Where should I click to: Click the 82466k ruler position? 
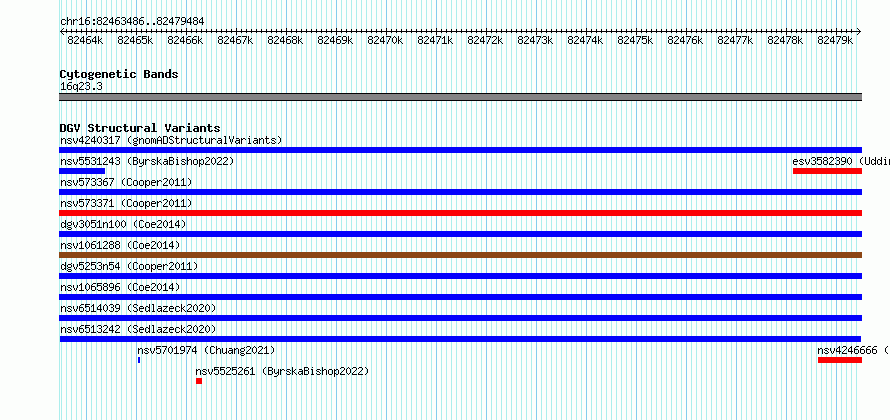coord(185,40)
